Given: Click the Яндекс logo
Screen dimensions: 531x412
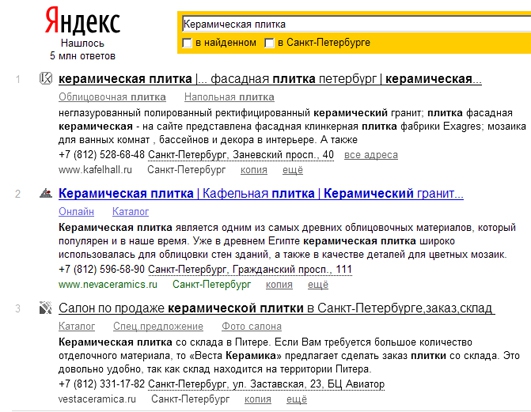Looking at the screenshot, I should coord(82,22).
